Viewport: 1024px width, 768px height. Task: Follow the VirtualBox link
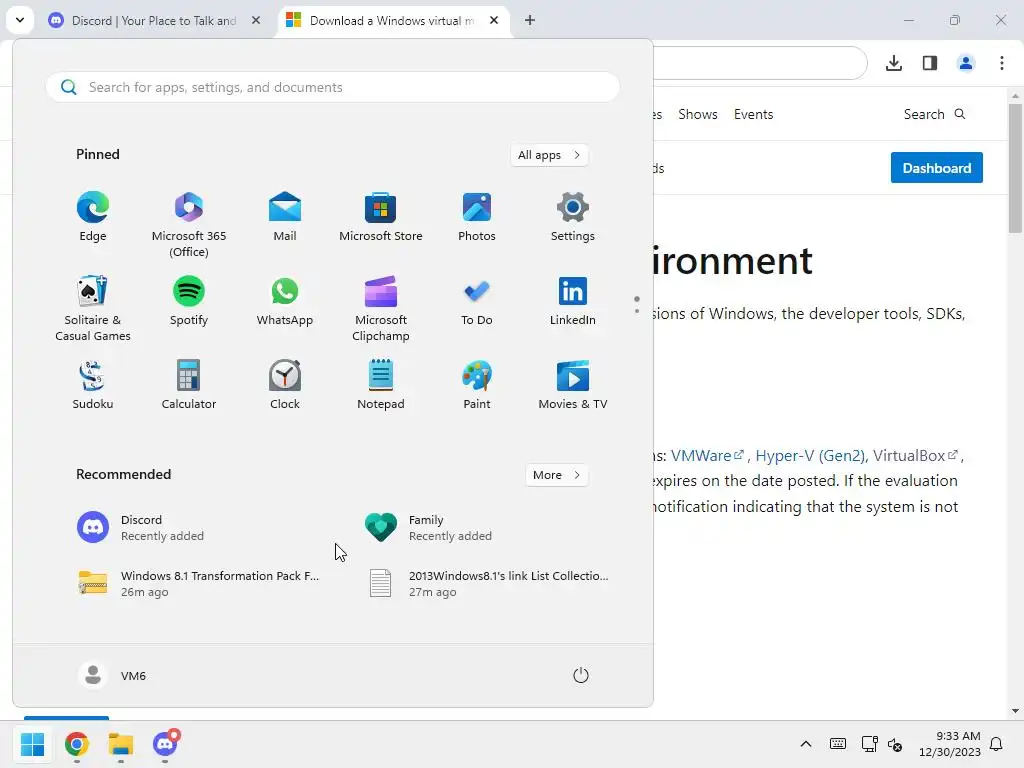click(x=915, y=455)
